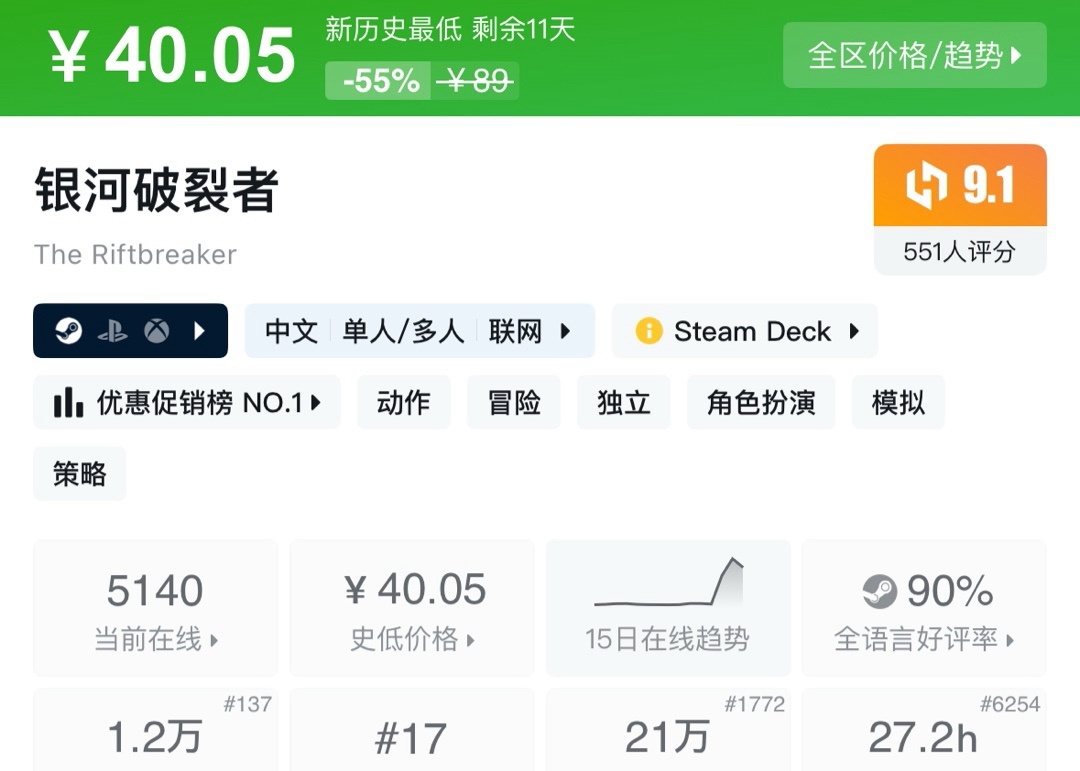Click the PlayStation platform icon
Screen dimensions: 1080x771
click(x=112, y=331)
